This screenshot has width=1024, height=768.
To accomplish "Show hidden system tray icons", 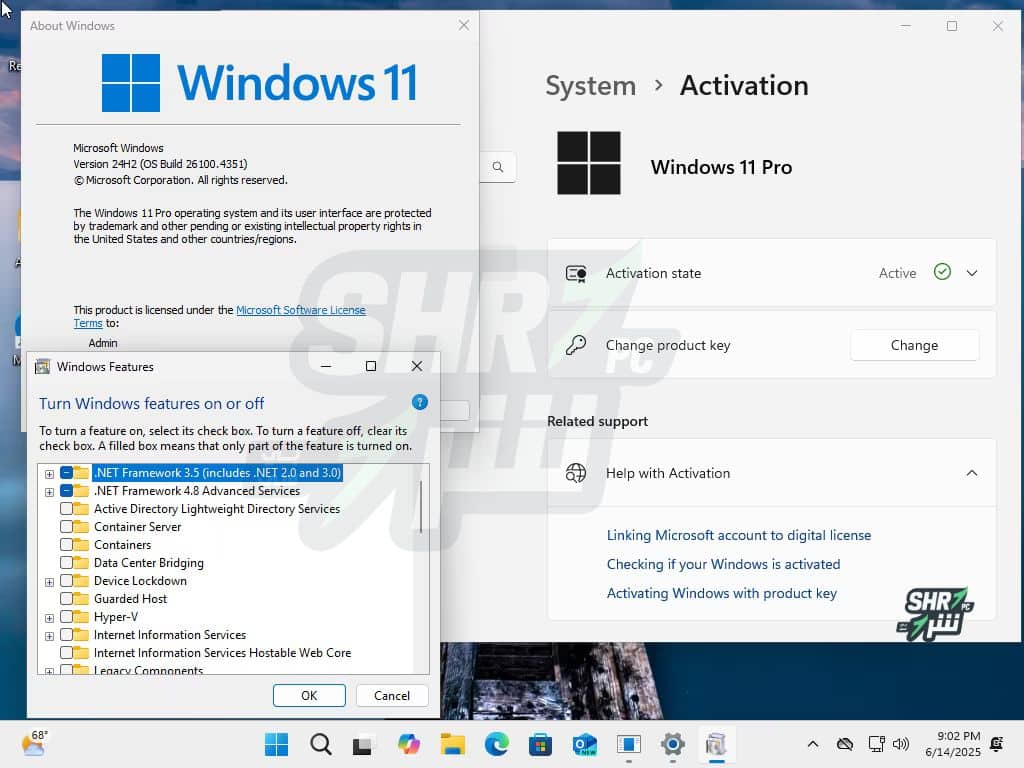I will (813, 744).
